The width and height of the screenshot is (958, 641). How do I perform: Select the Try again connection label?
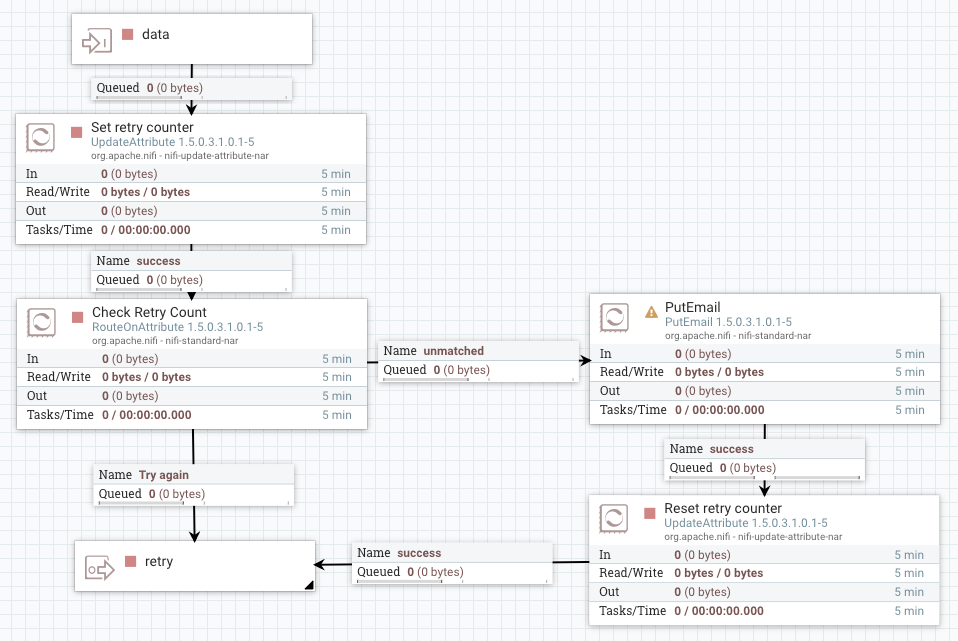163,475
